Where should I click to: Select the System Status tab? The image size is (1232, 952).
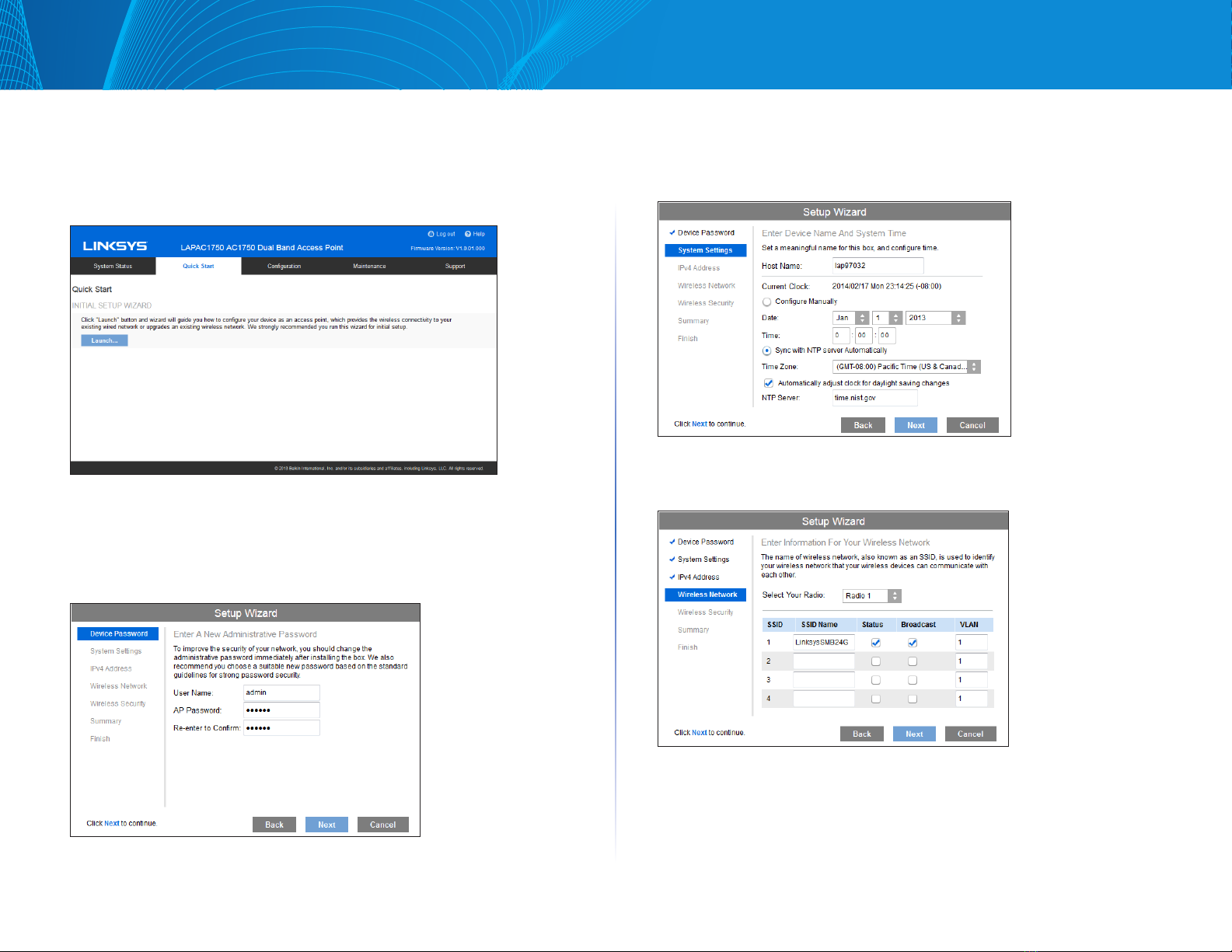pos(113,267)
